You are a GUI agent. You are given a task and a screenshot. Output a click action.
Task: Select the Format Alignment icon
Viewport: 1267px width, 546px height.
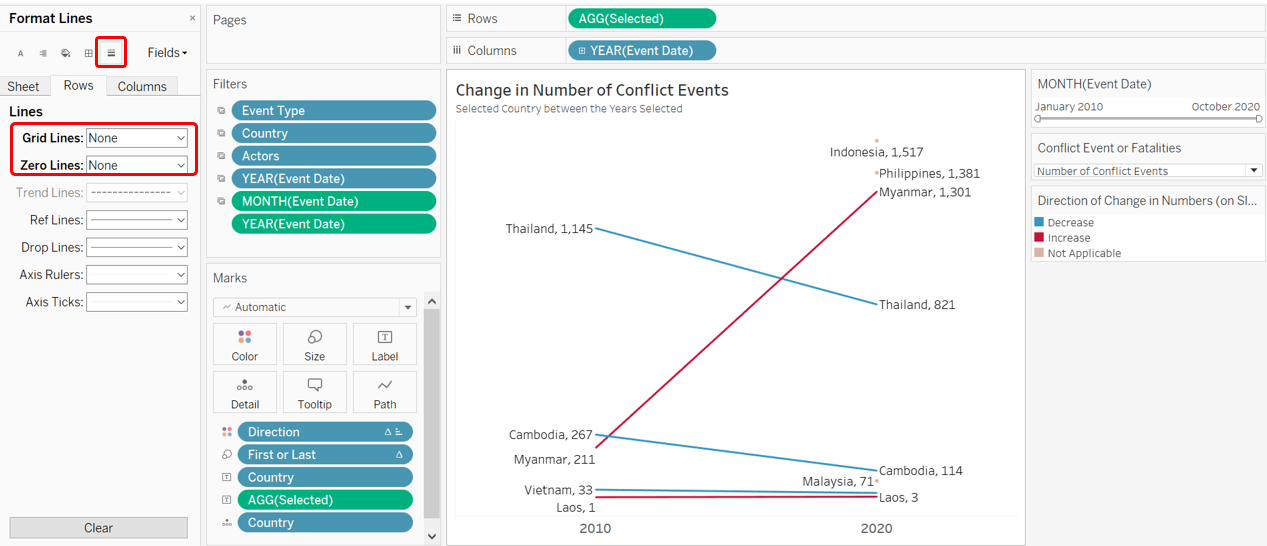pos(43,53)
